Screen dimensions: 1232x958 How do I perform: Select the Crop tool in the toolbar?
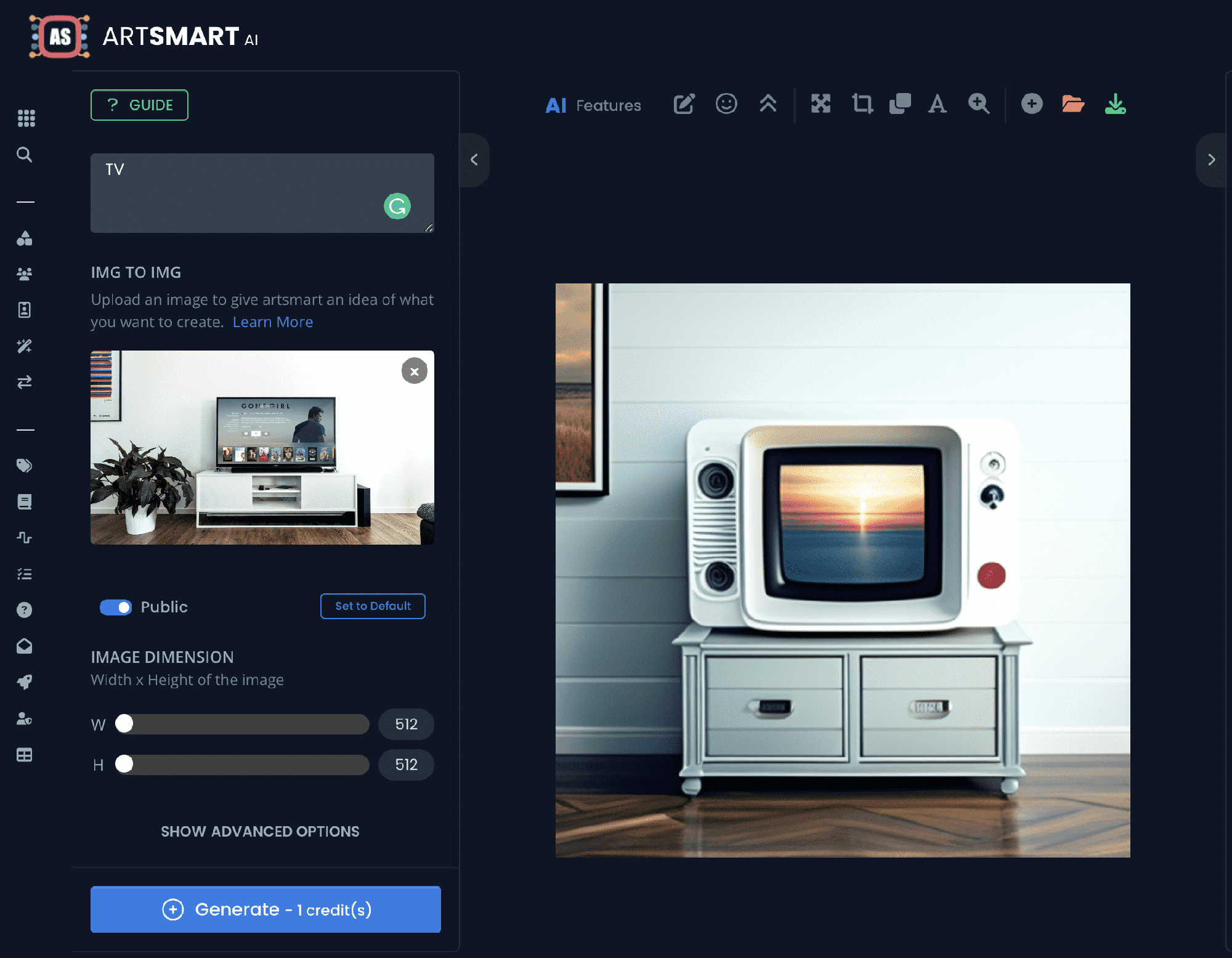tap(862, 105)
